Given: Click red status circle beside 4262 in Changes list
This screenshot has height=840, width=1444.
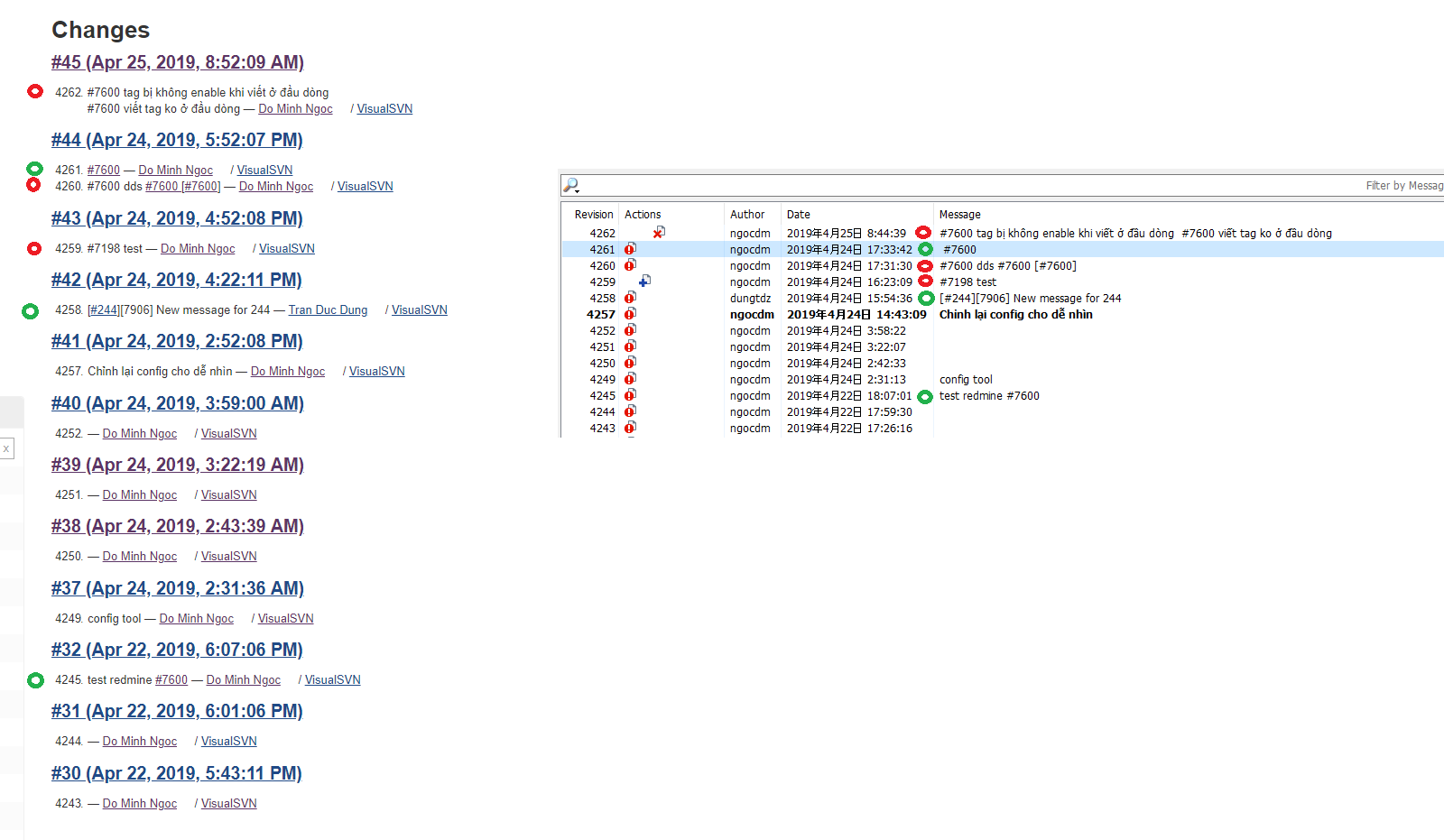Looking at the screenshot, I should click(35, 91).
